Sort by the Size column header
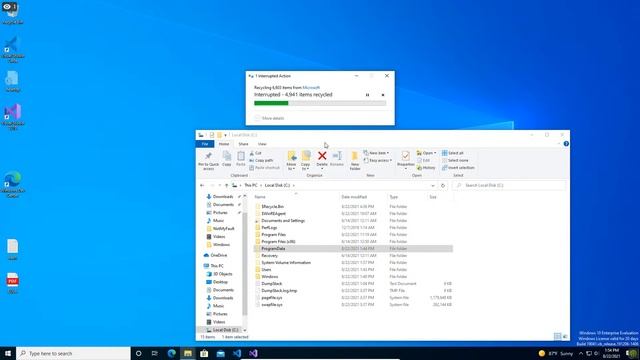 (x=440, y=197)
